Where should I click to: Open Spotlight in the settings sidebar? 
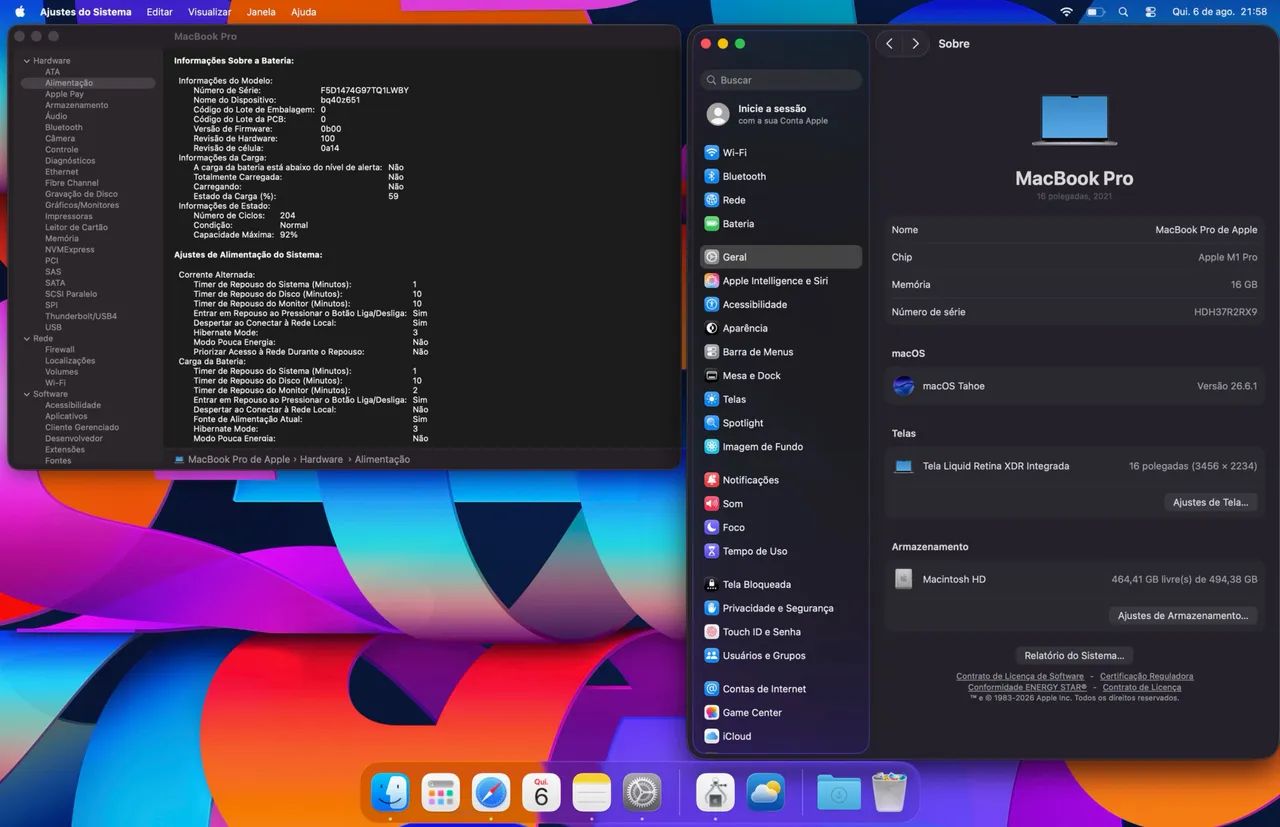pos(781,423)
